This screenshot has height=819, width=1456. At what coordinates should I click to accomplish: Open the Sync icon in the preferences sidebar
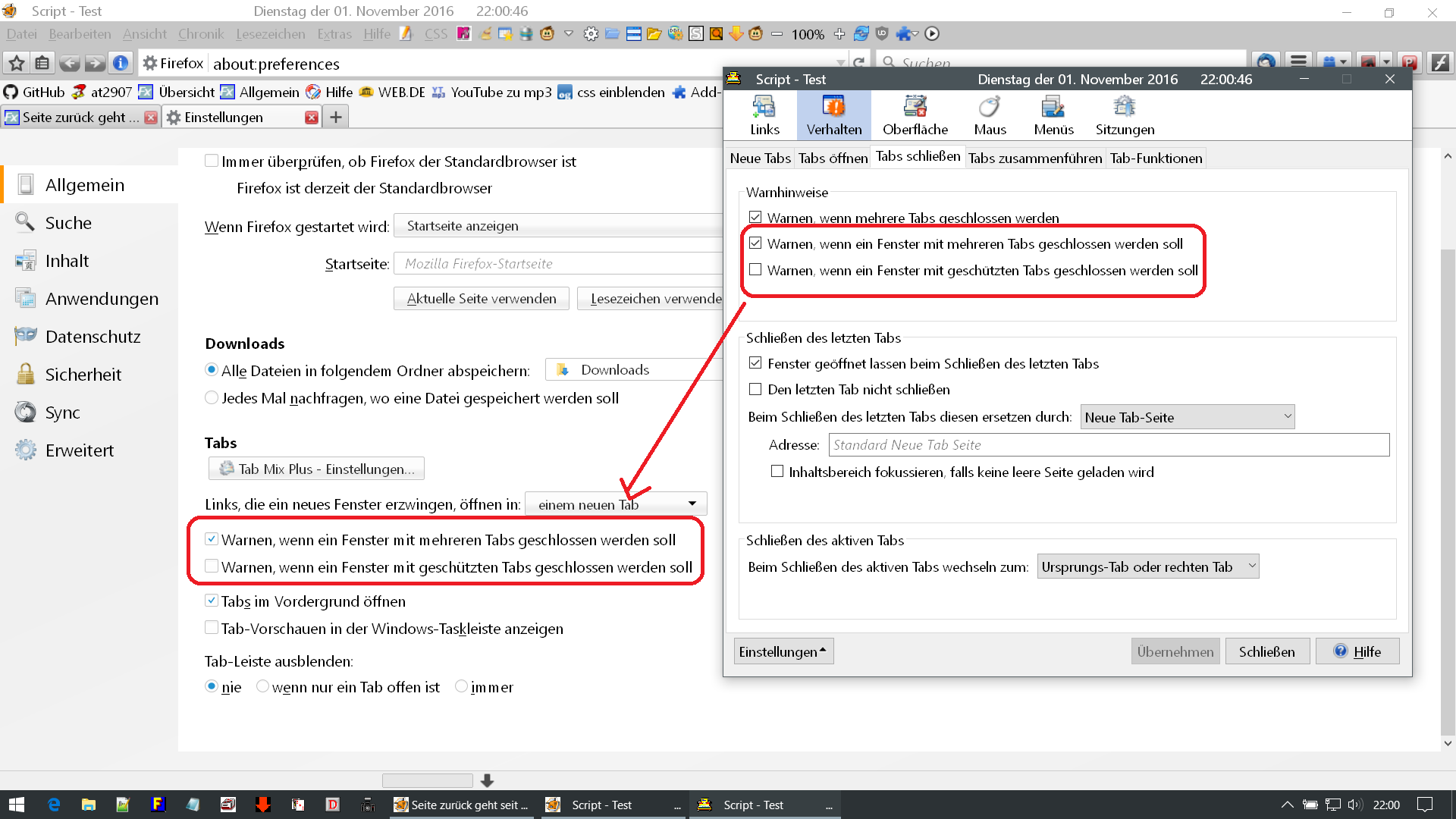[x=26, y=412]
